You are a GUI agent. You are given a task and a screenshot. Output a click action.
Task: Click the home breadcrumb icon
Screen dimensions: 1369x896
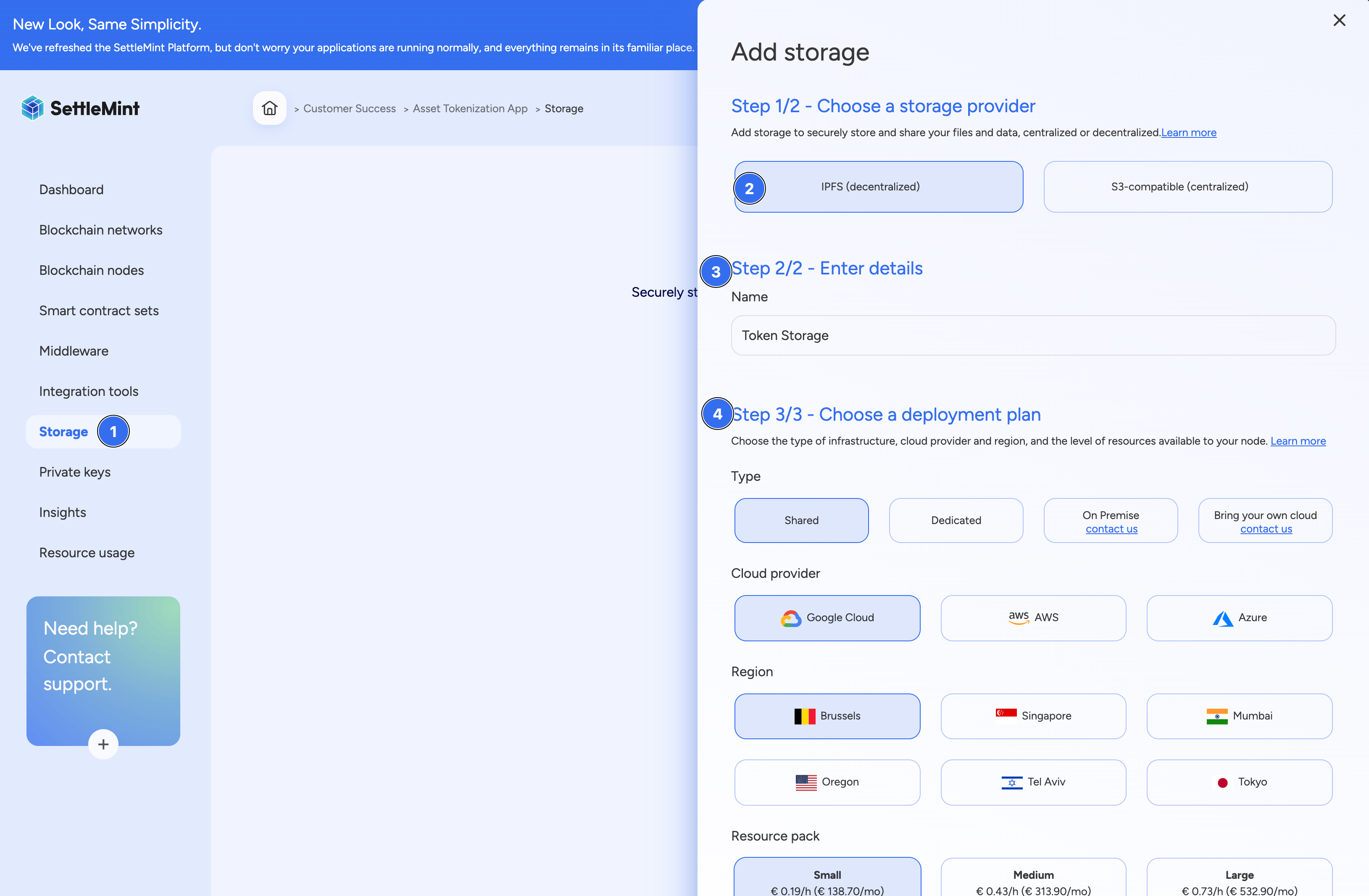pos(269,108)
